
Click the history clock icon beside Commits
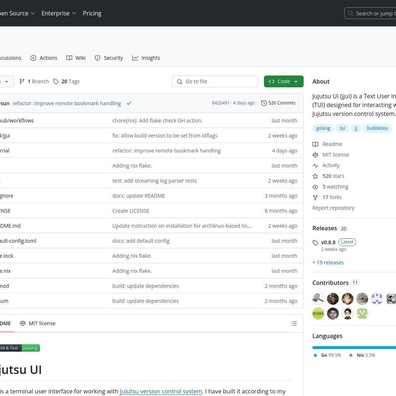point(264,103)
